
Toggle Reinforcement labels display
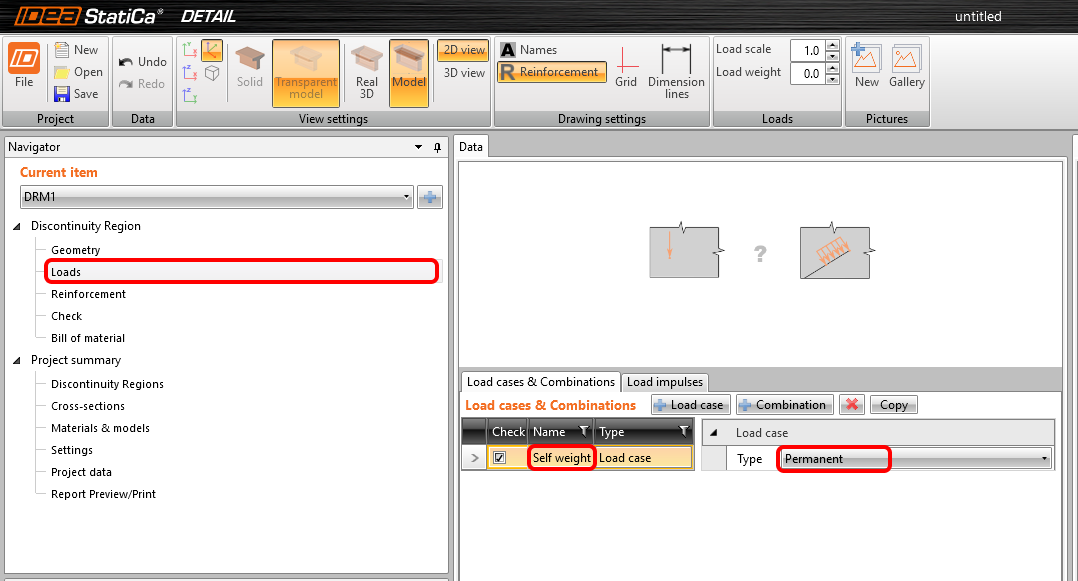(x=551, y=72)
